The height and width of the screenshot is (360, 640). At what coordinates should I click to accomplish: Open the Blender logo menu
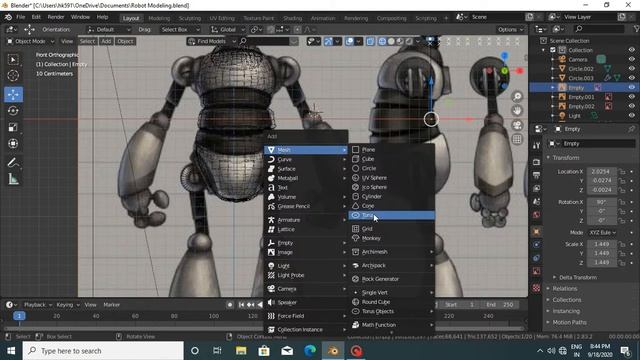pos(8,17)
